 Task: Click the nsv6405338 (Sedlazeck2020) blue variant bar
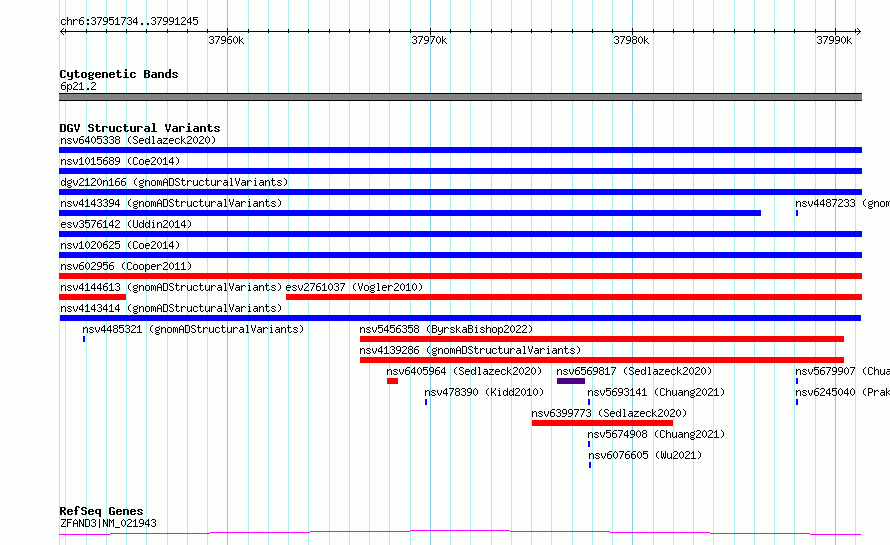point(460,150)
